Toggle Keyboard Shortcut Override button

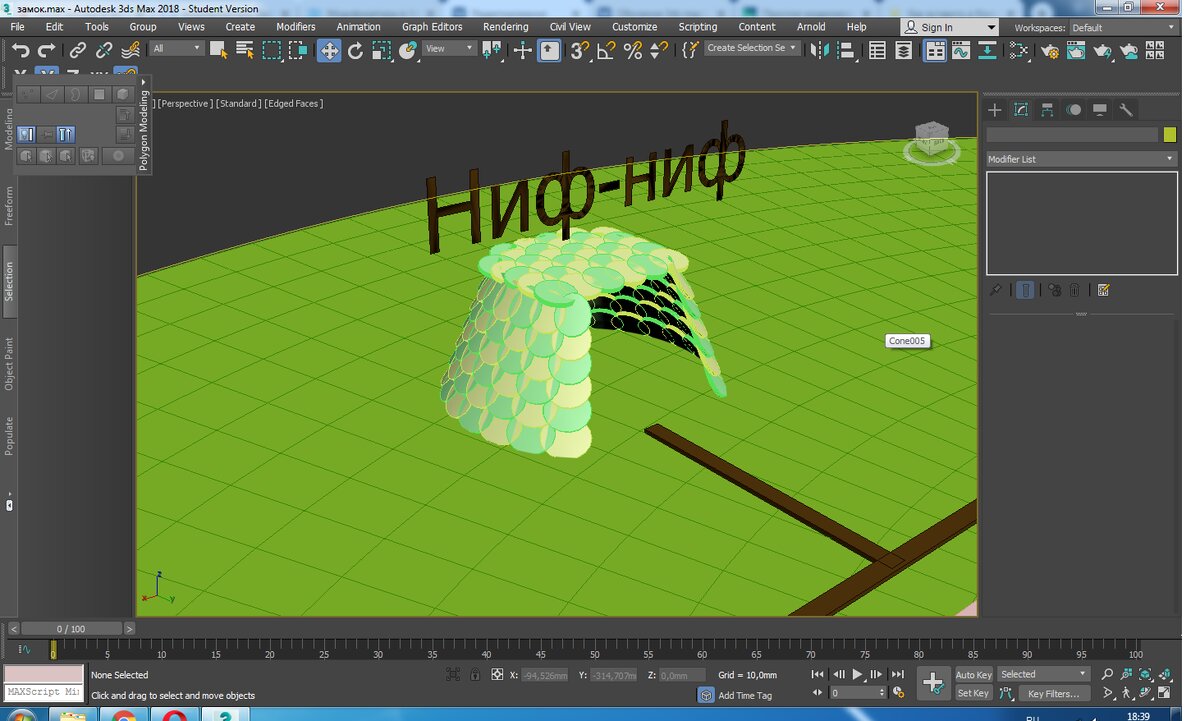550,50
